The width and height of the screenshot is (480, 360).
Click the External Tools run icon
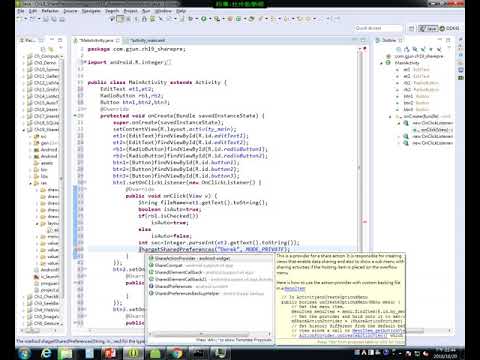[217, 19]
